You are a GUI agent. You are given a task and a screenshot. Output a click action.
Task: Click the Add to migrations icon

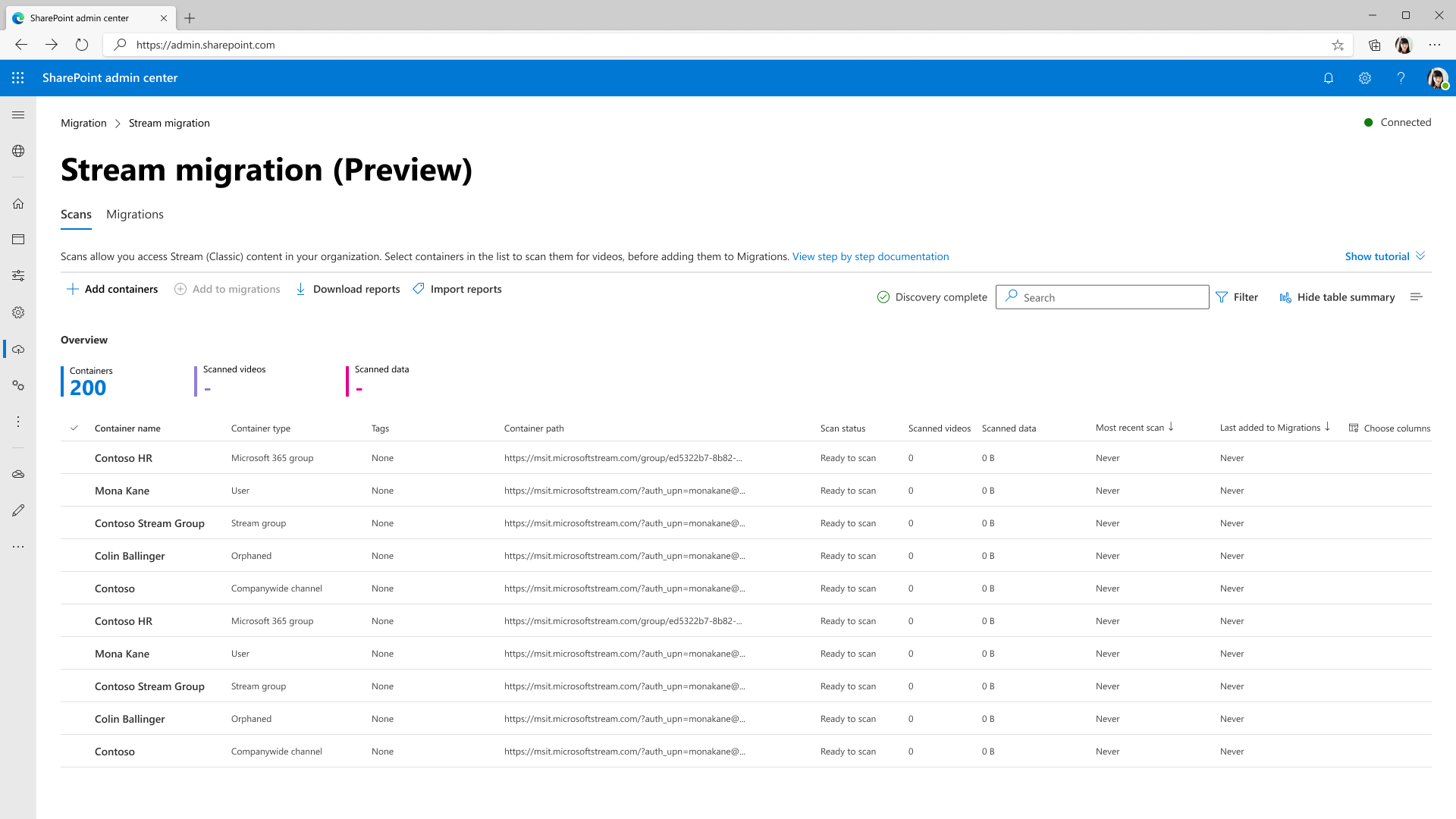(x=181, y=289)
